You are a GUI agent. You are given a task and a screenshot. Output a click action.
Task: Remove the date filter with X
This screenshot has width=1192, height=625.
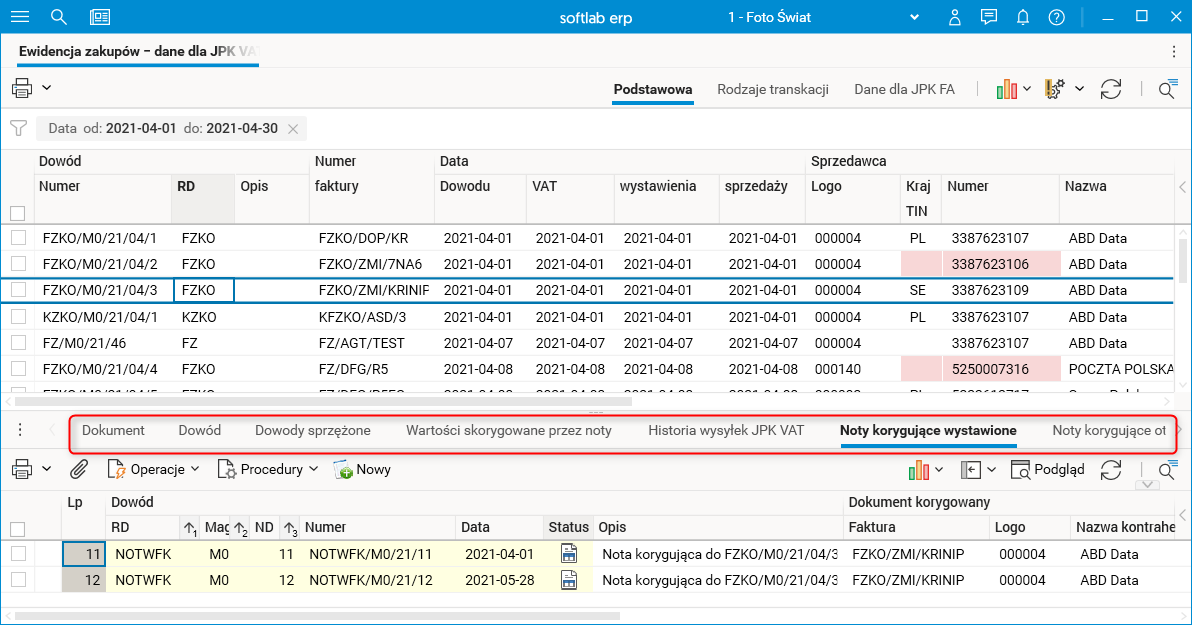tap(293, 128)
